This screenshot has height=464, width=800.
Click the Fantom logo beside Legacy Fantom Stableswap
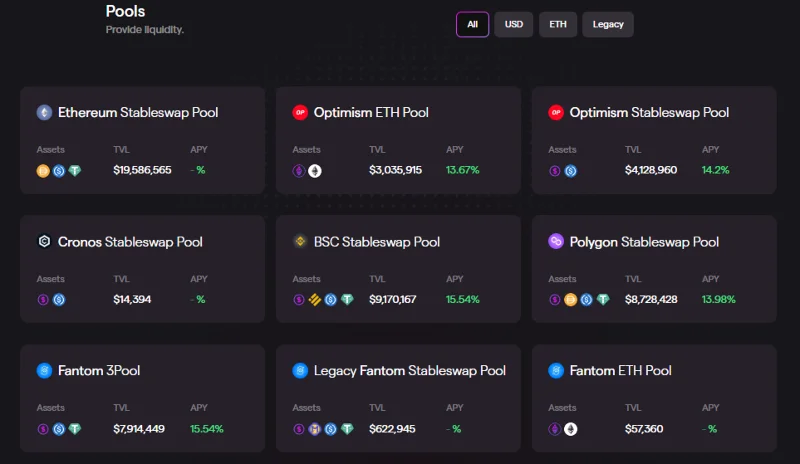pos(300,371)
